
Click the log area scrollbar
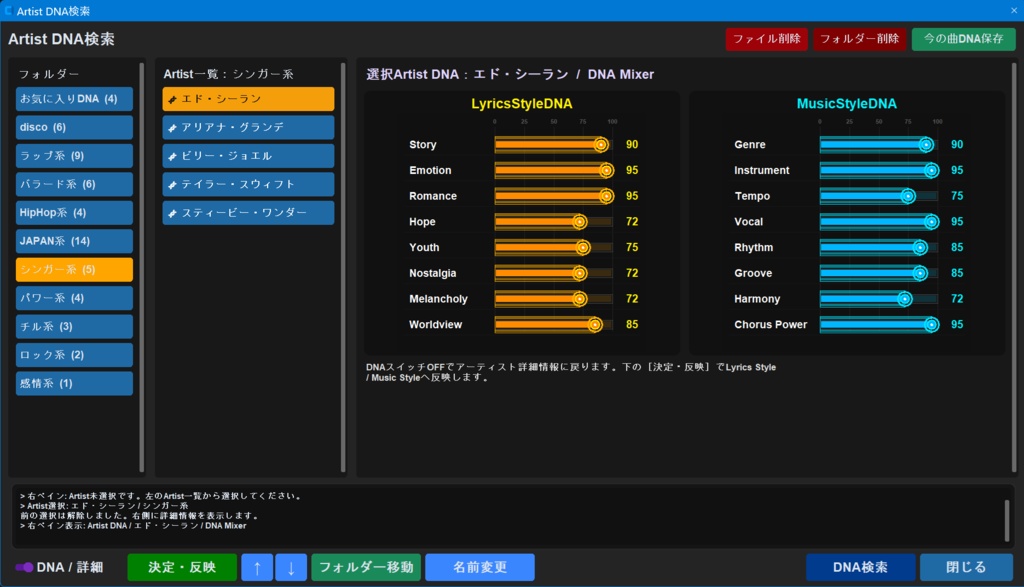click(x=1007, y=520)
